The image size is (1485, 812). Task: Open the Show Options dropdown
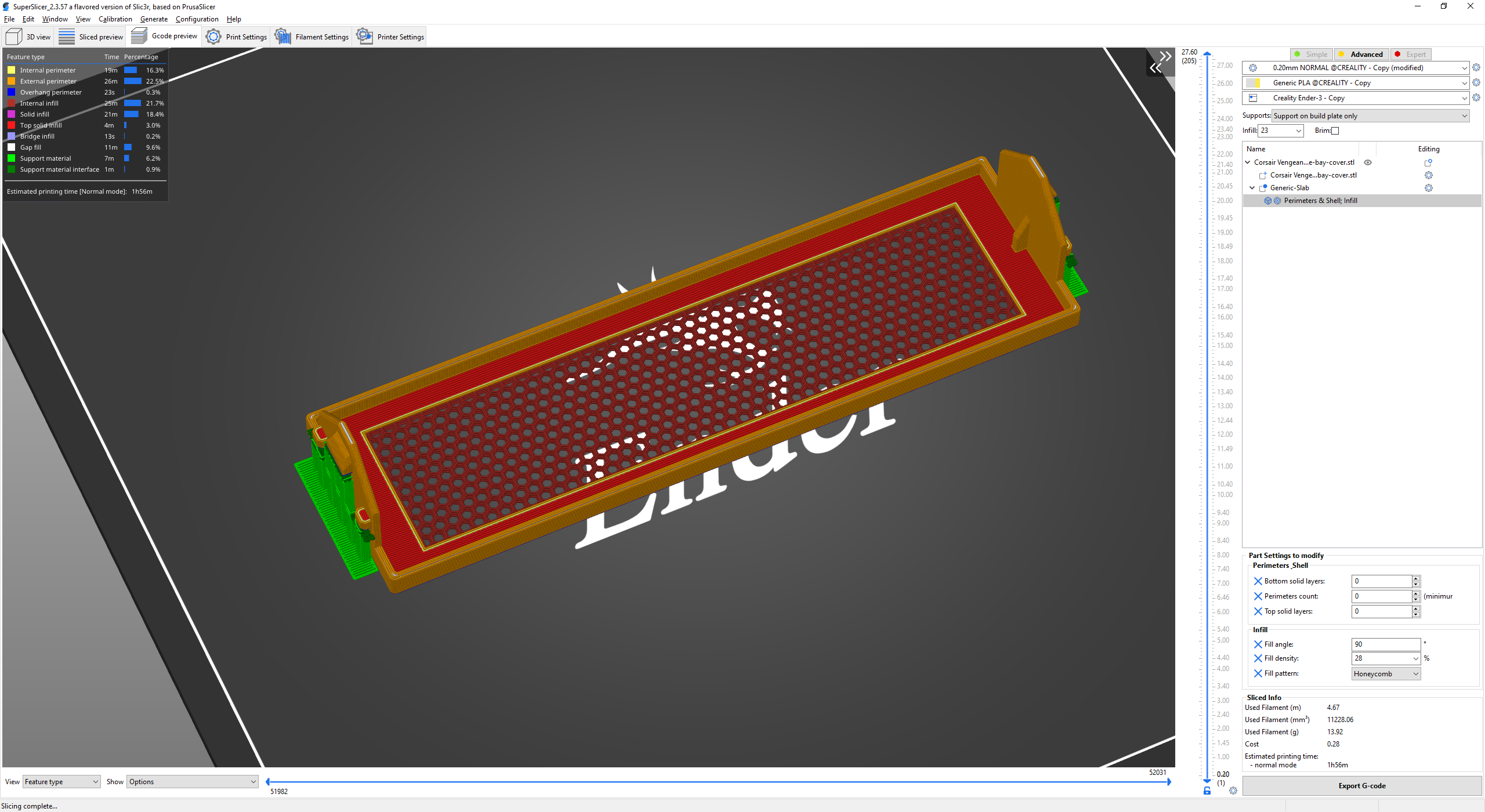pos(192,782)
